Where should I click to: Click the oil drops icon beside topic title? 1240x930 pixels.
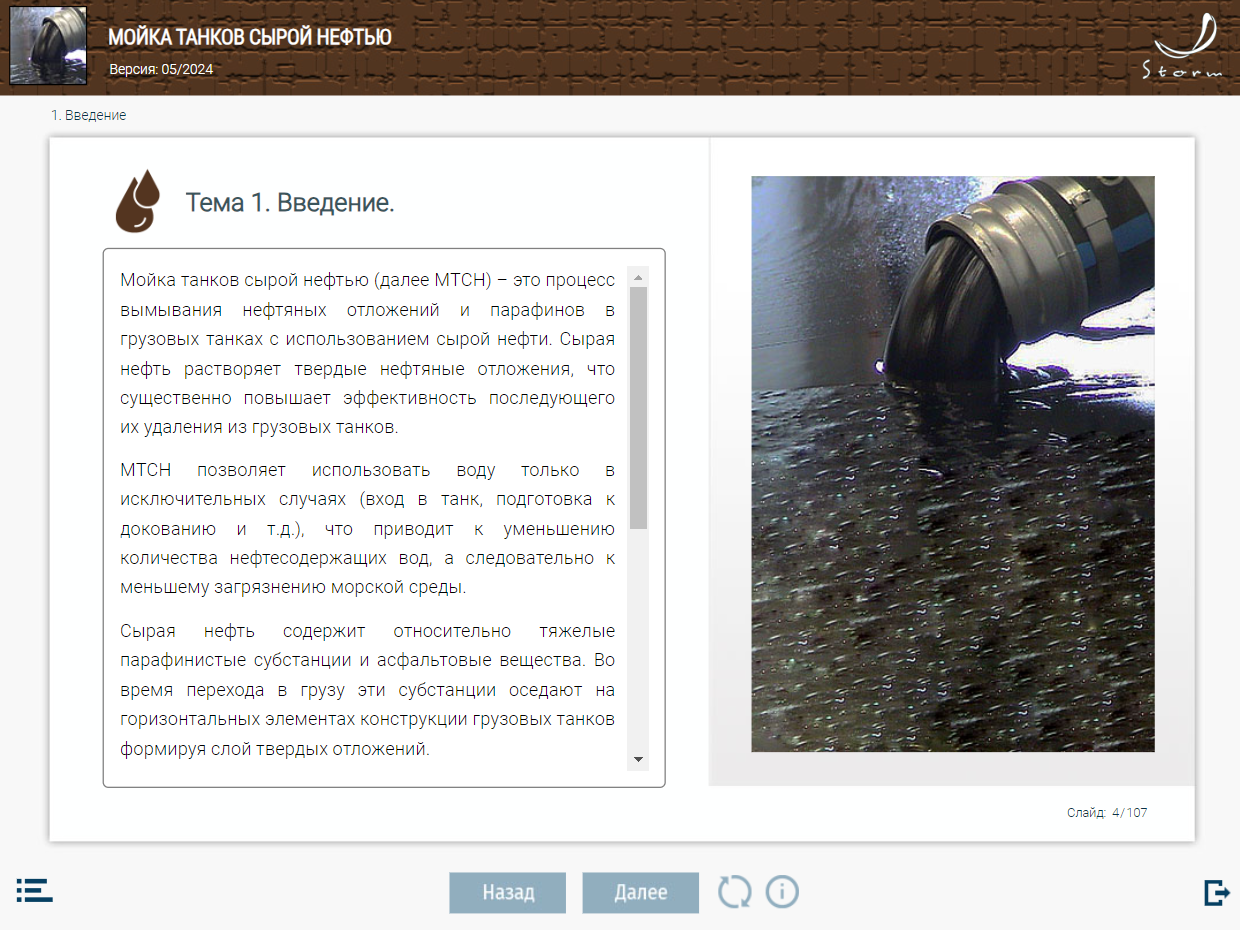pos(139,200)
